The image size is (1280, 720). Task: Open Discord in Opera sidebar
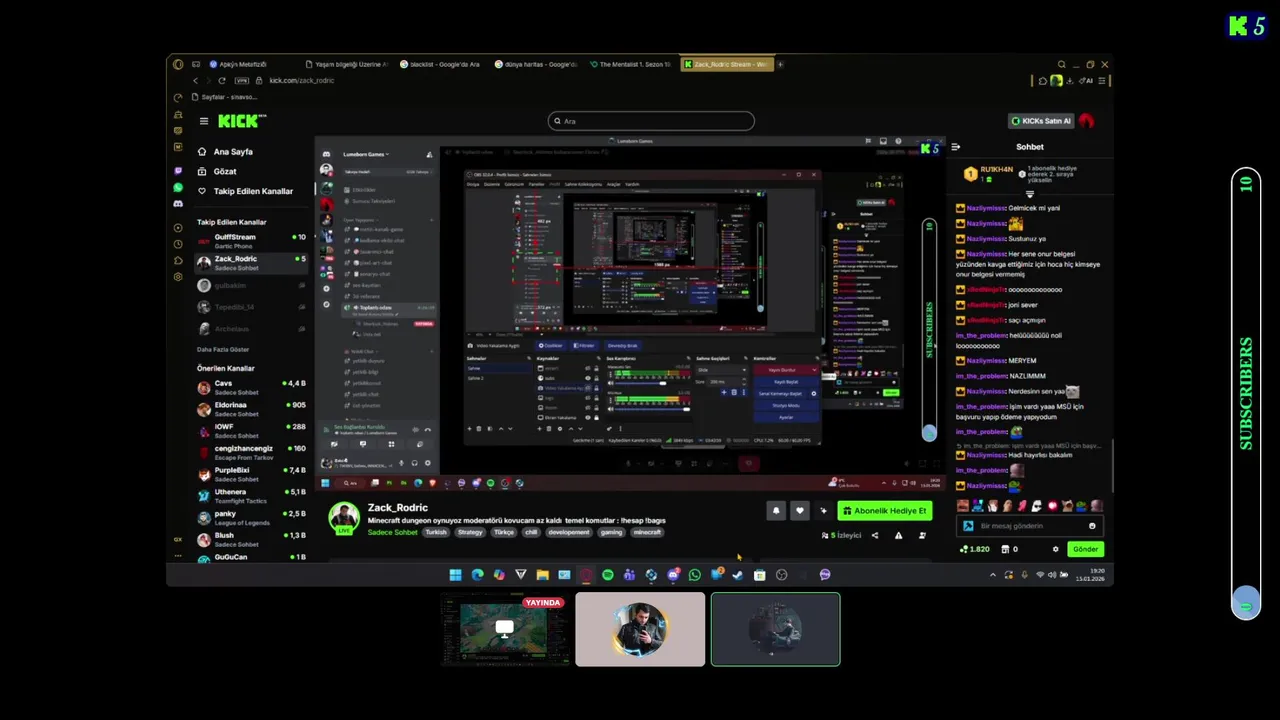[178, 203]
